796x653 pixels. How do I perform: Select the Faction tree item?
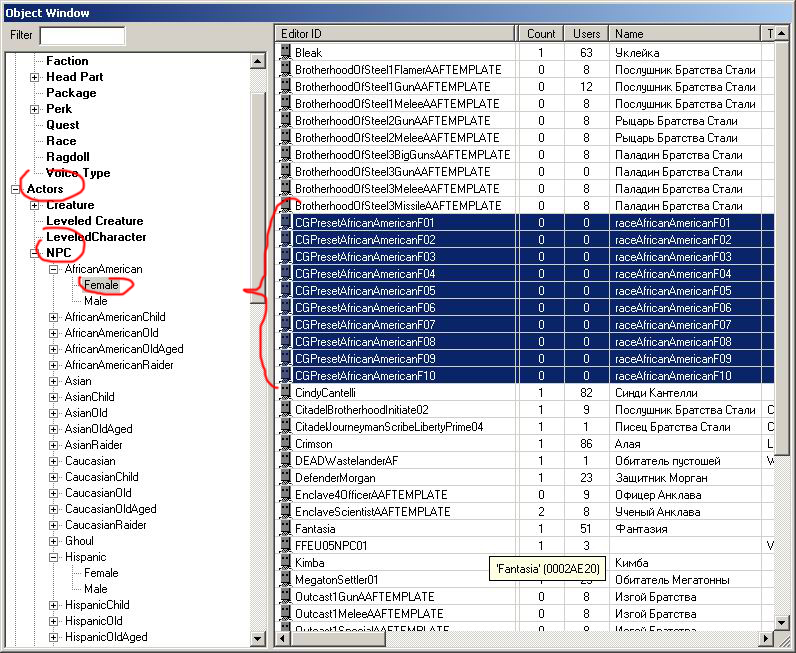67,61
